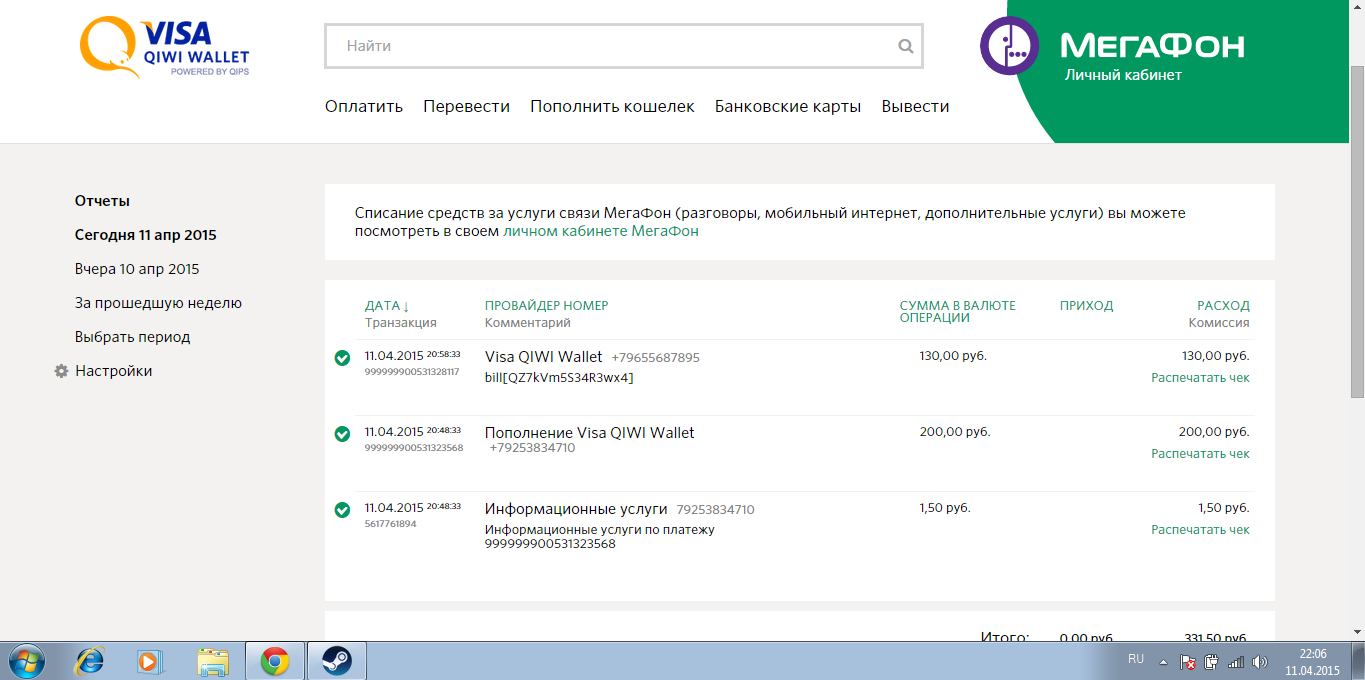The height and width of the screenshot is (680, 1365).
Task: Open Настройки in the sidebar
Action: [114, 371]
